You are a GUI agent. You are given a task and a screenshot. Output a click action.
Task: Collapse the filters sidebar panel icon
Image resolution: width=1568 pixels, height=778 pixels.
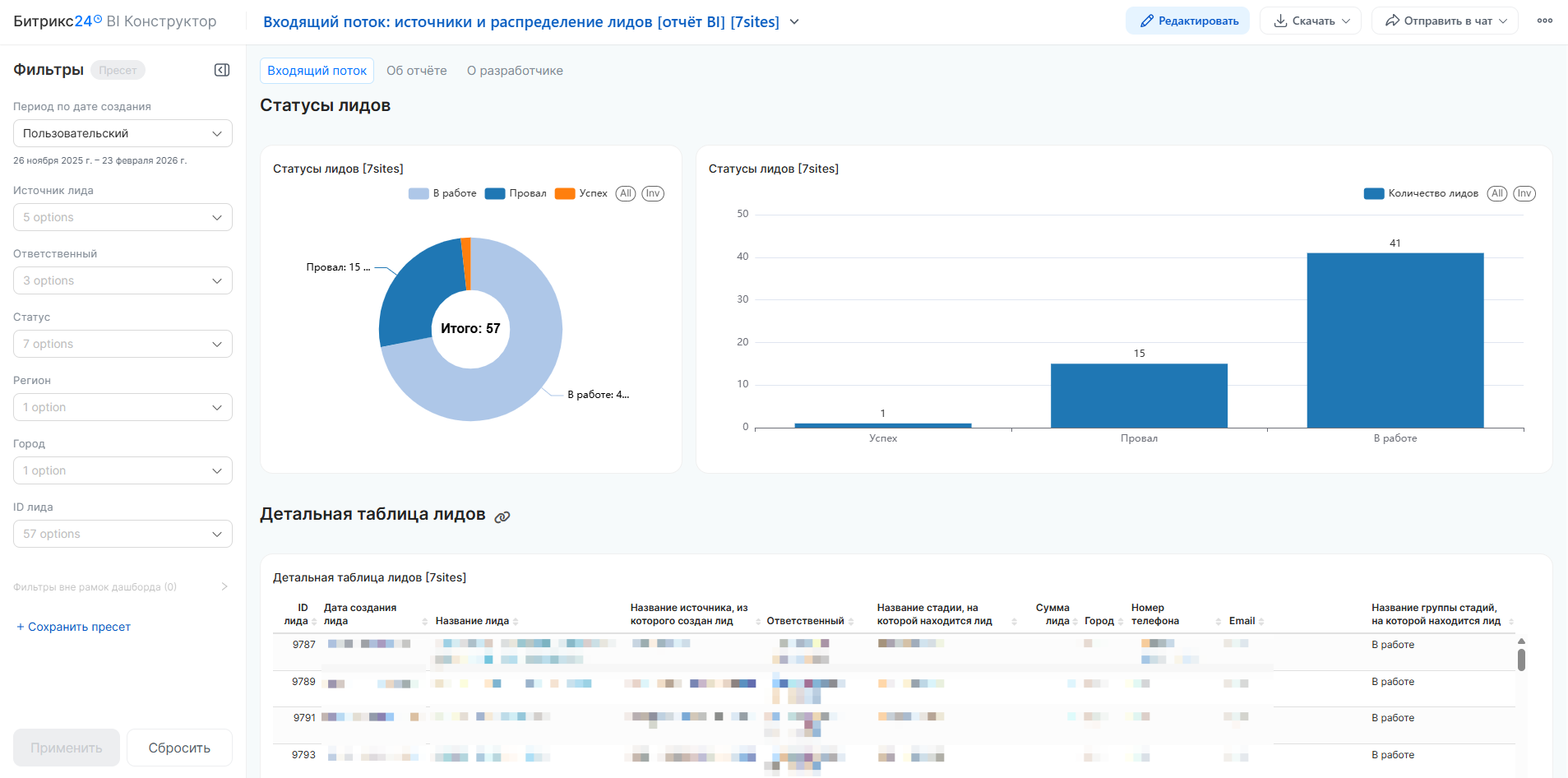coord(222,70)
